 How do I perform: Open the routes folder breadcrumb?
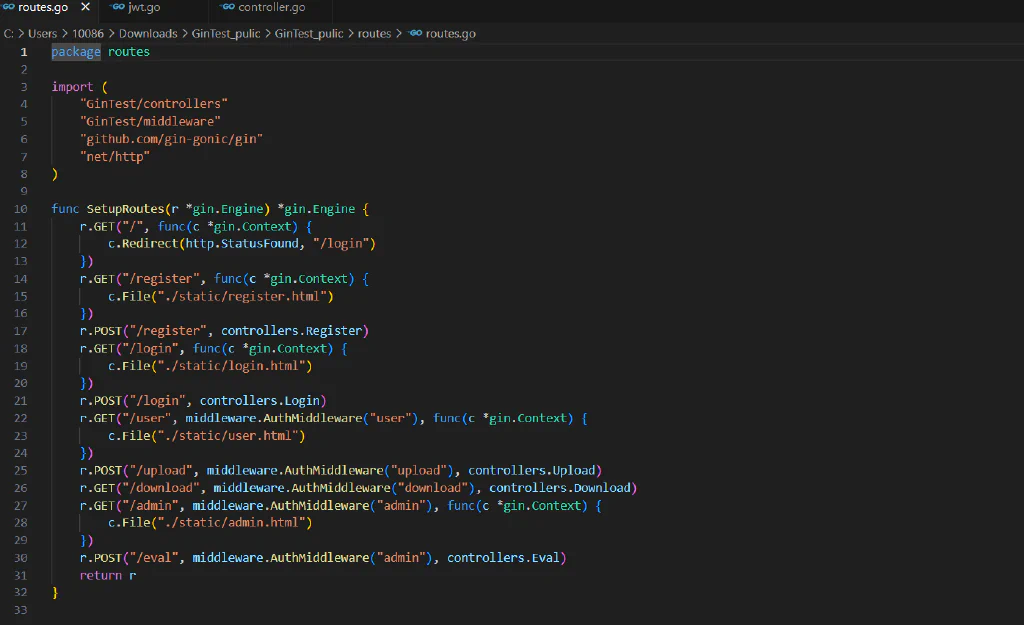(374, 33)
